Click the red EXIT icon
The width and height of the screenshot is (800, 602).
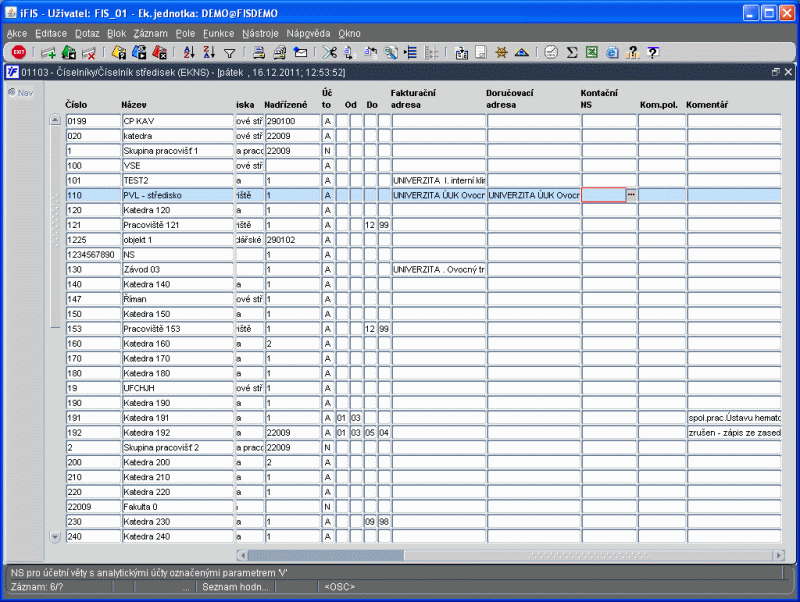coord(19,52)
